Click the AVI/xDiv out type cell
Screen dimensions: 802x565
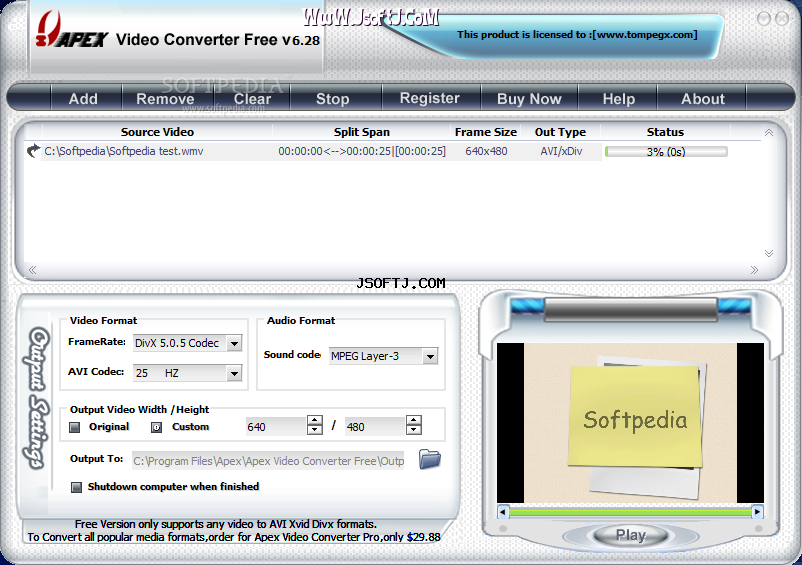561,151
